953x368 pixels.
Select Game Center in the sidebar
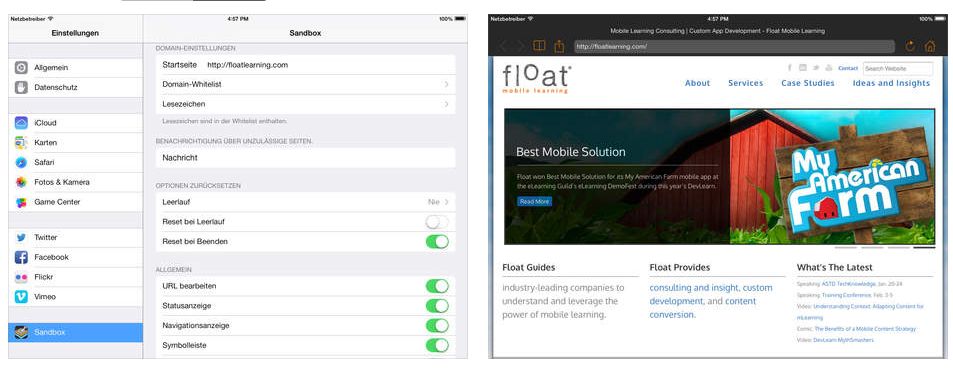click(75, 202)
